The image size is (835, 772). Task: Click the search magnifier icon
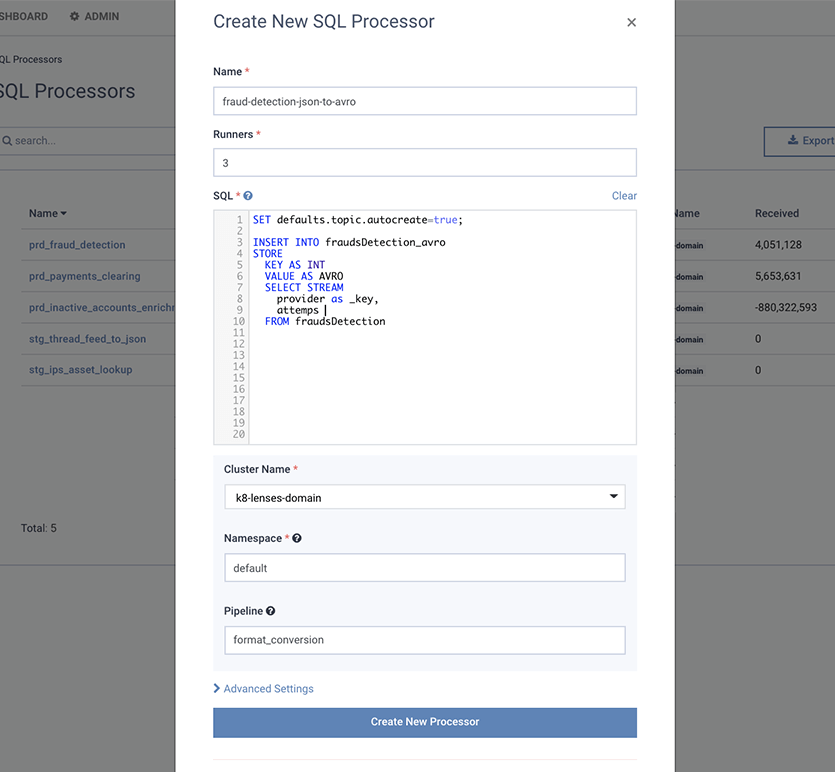pos(7,140)
